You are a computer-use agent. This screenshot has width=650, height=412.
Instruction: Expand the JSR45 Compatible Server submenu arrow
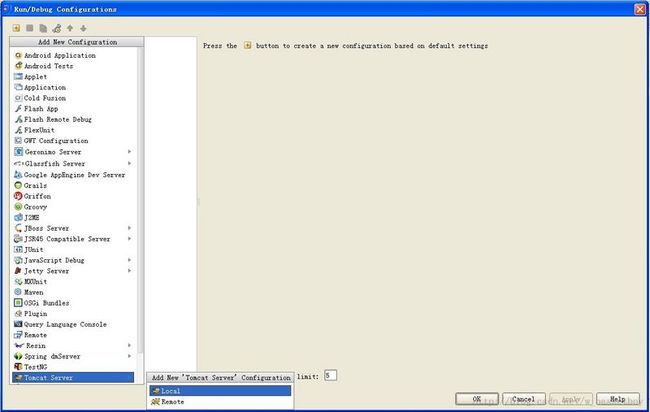click(x=129, y=239)
